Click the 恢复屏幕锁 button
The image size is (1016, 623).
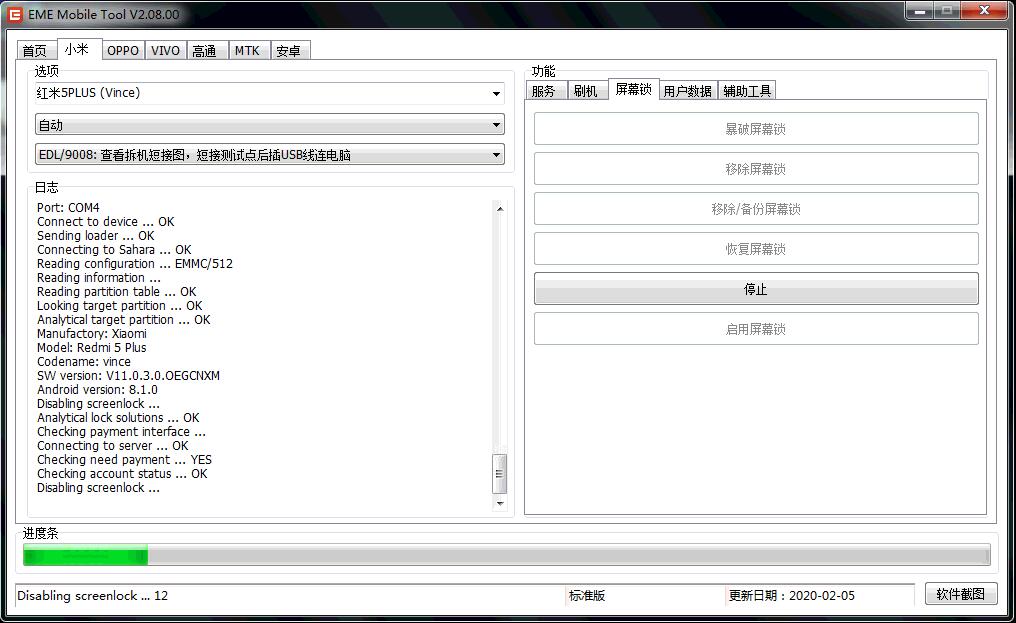[756, 249]
